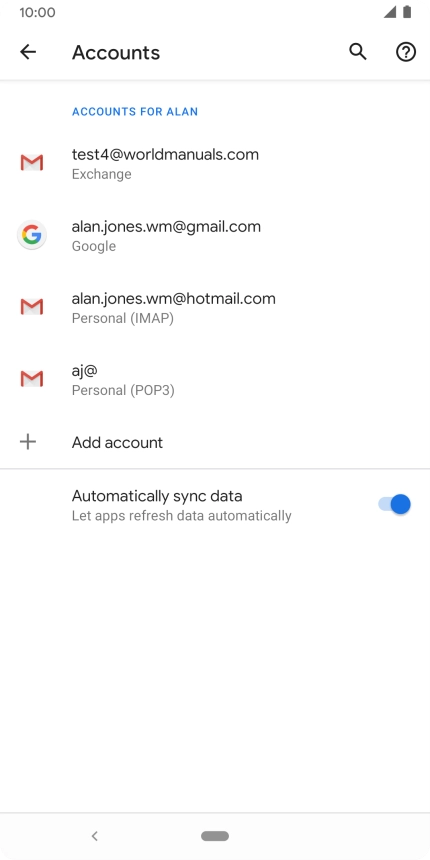Open the help question mark icon
The width and height of the screenshot is (430, 860).
pyautogui.click(x=406, y=52)
